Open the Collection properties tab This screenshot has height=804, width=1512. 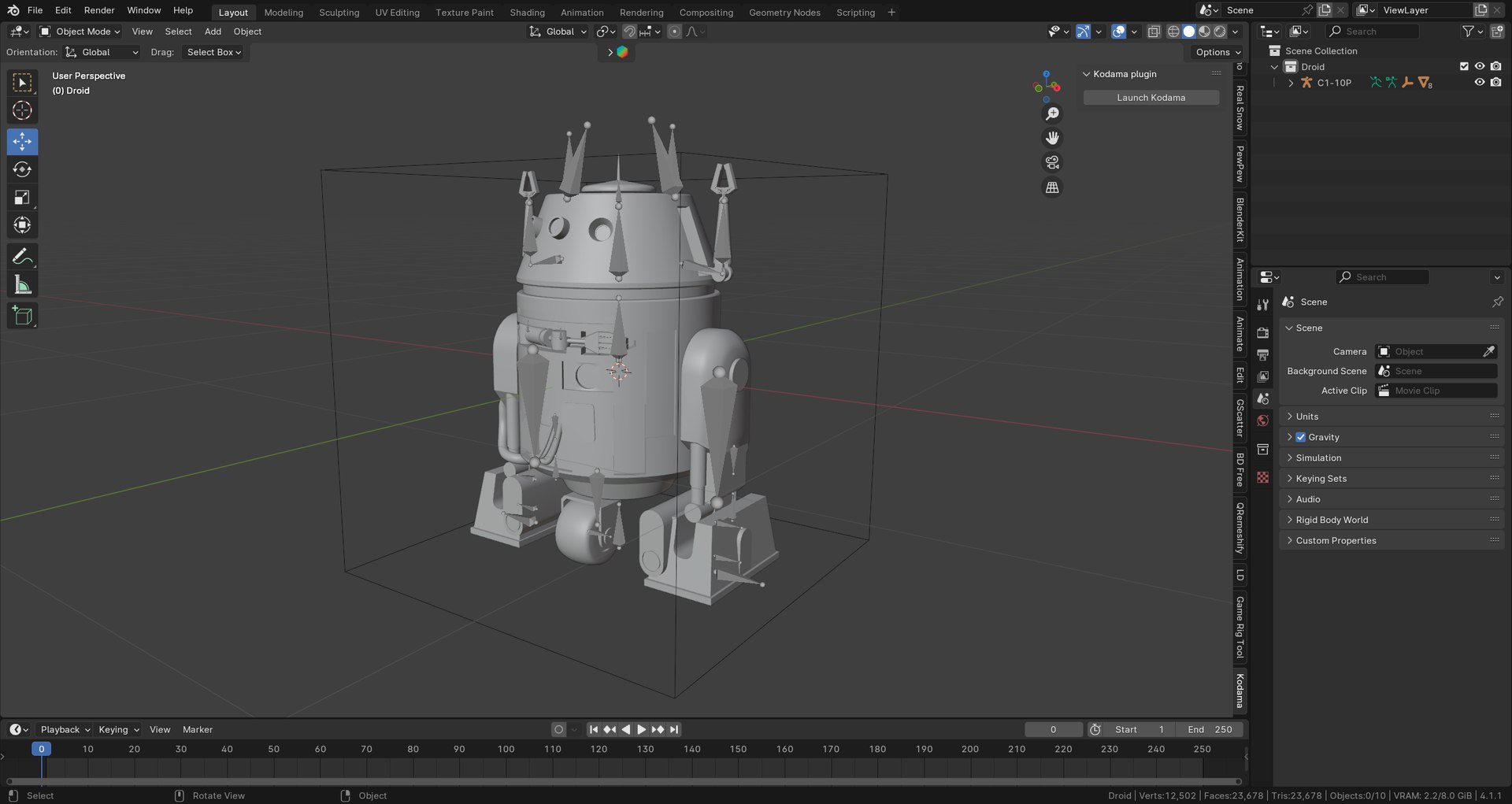[x=1262, y=449]
